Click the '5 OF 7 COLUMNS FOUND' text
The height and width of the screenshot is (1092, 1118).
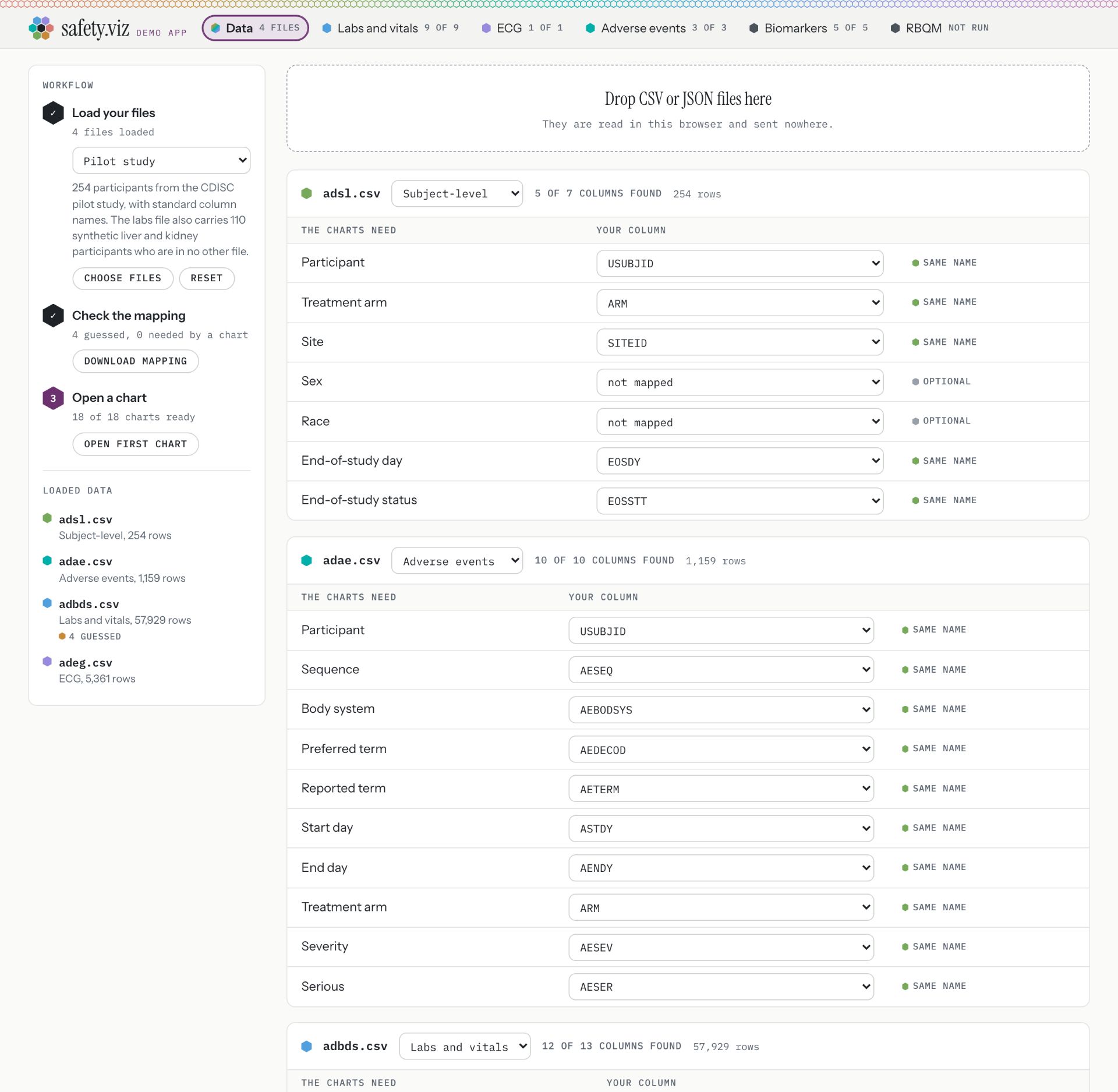point(598,193)
